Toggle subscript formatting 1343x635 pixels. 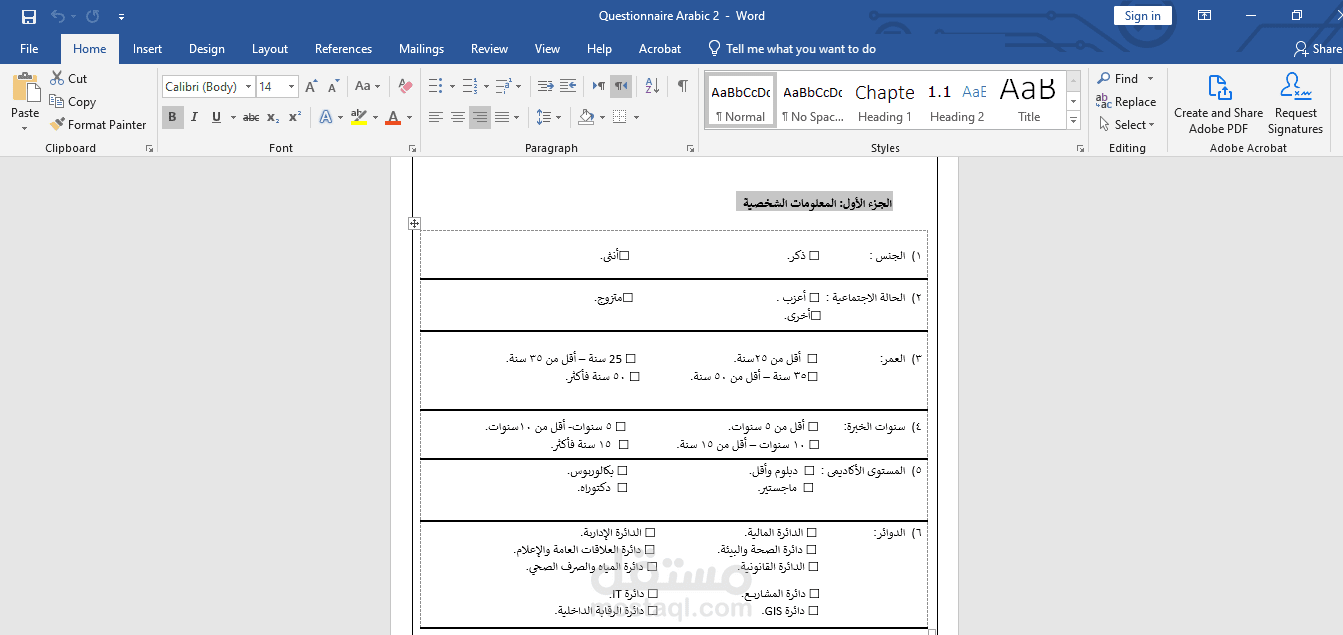point(273,117)
